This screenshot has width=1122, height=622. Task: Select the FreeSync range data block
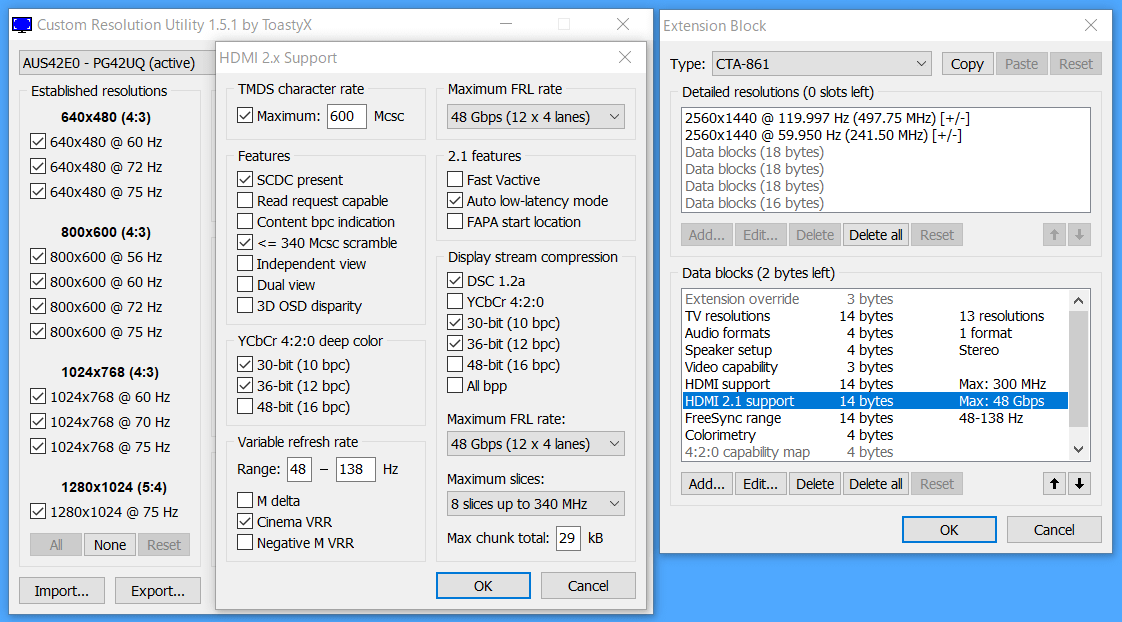pyautogui.click(x=876, y=418)
